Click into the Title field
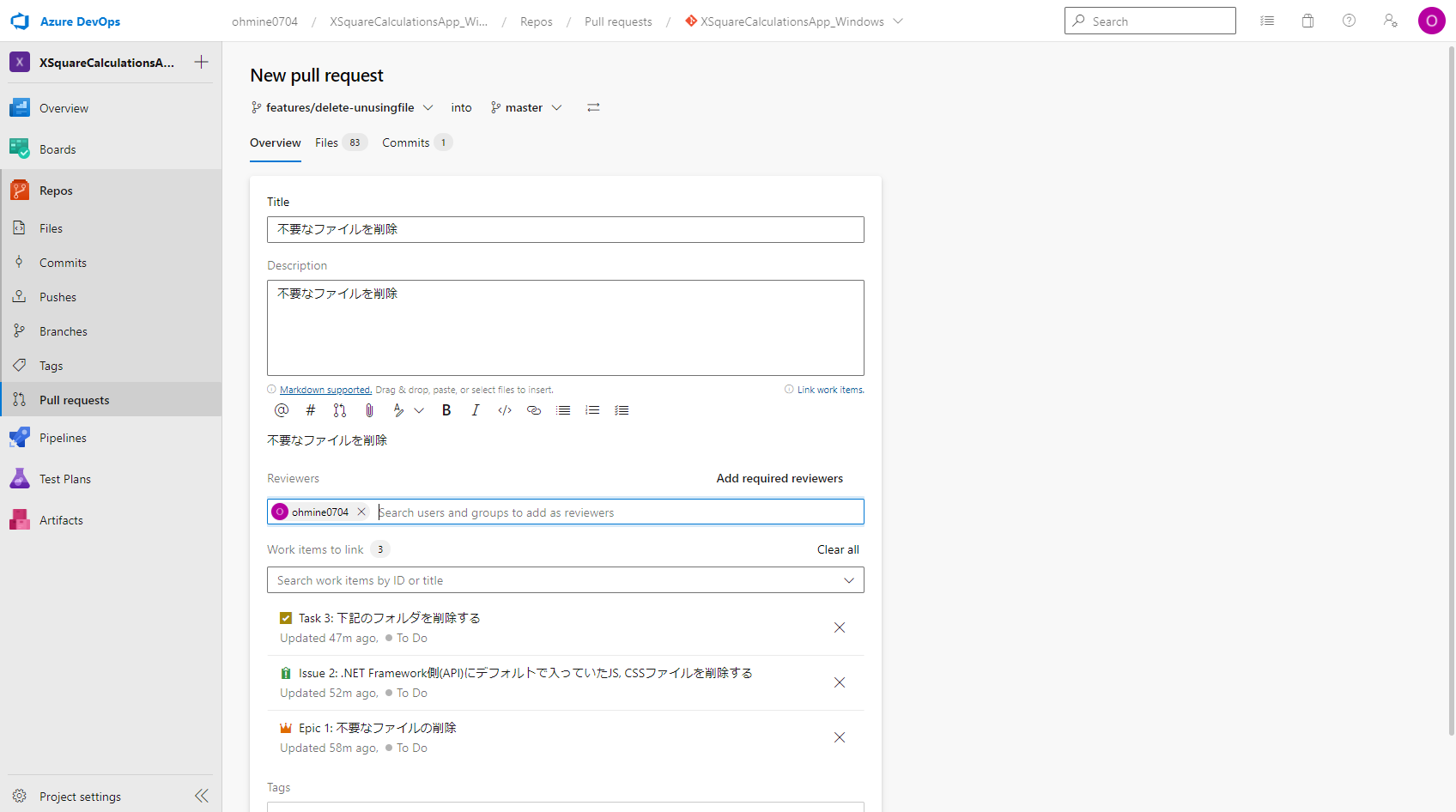The width and height of the screenshot is (1456, 812). point(566,229)
